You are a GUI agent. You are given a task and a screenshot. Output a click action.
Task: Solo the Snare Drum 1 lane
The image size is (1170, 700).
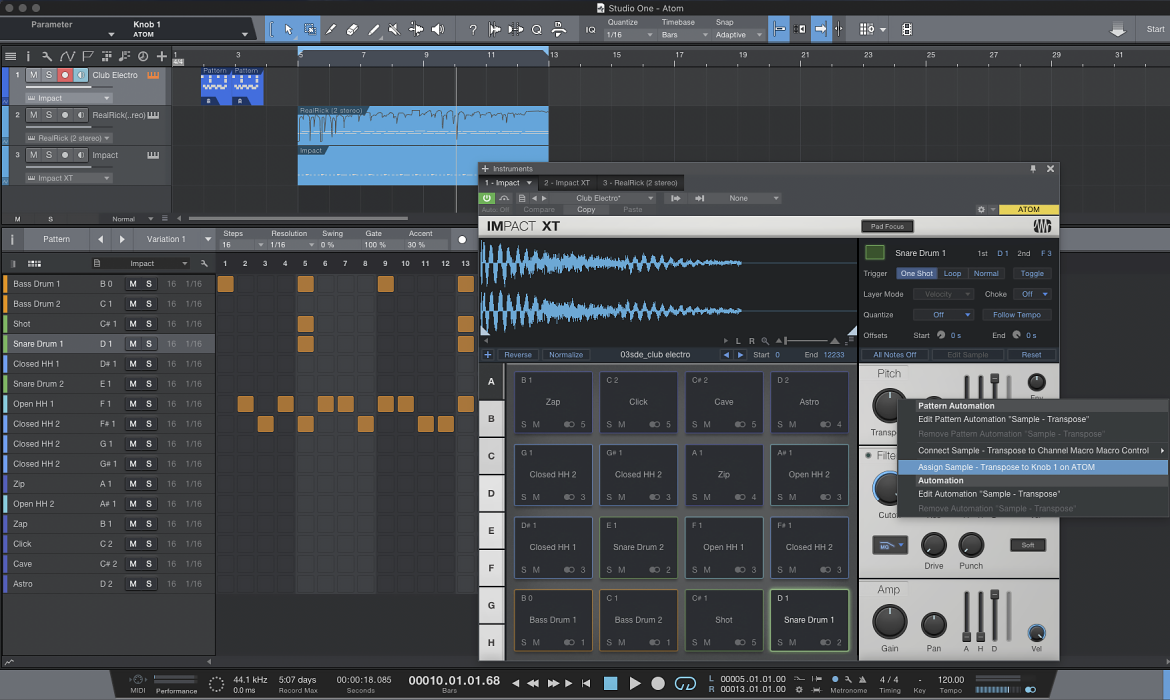pyautogui.click(x=148, y=344)
